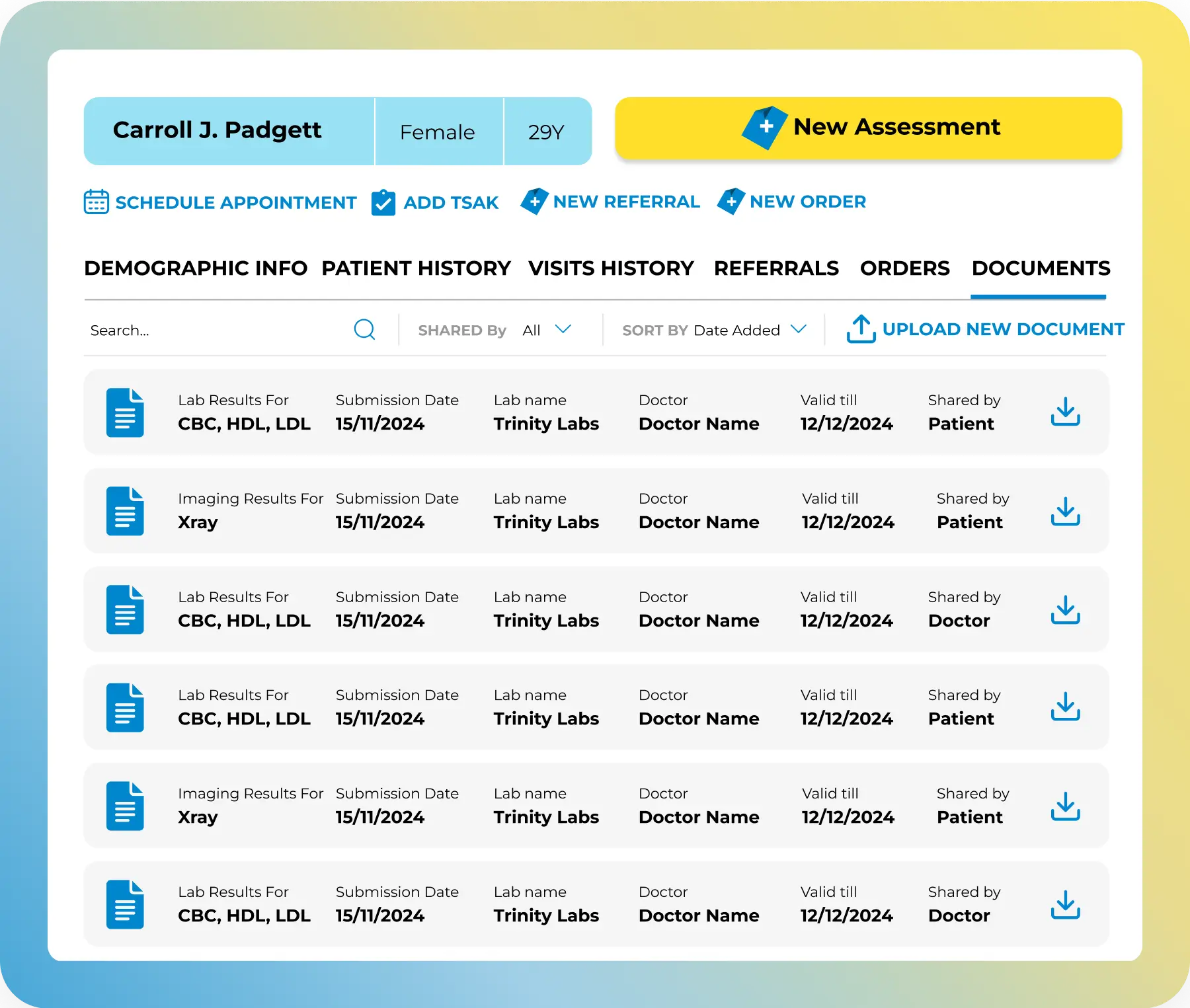Select the Referrals tab
Image resolution: width=1190 pixels, height=1008 pixels.
coord(776,268)
